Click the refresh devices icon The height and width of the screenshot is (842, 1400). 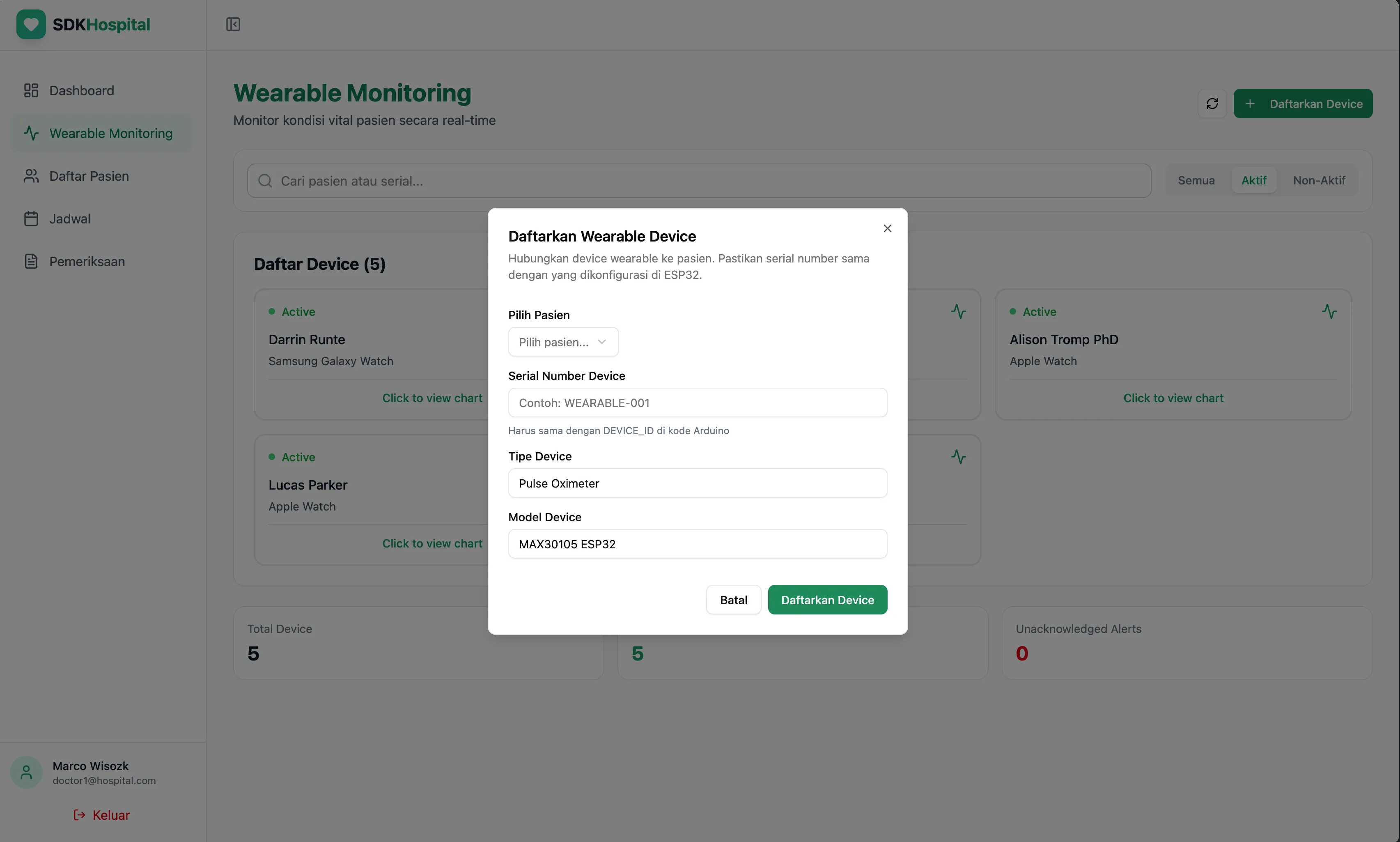(x=1212, y=103)
